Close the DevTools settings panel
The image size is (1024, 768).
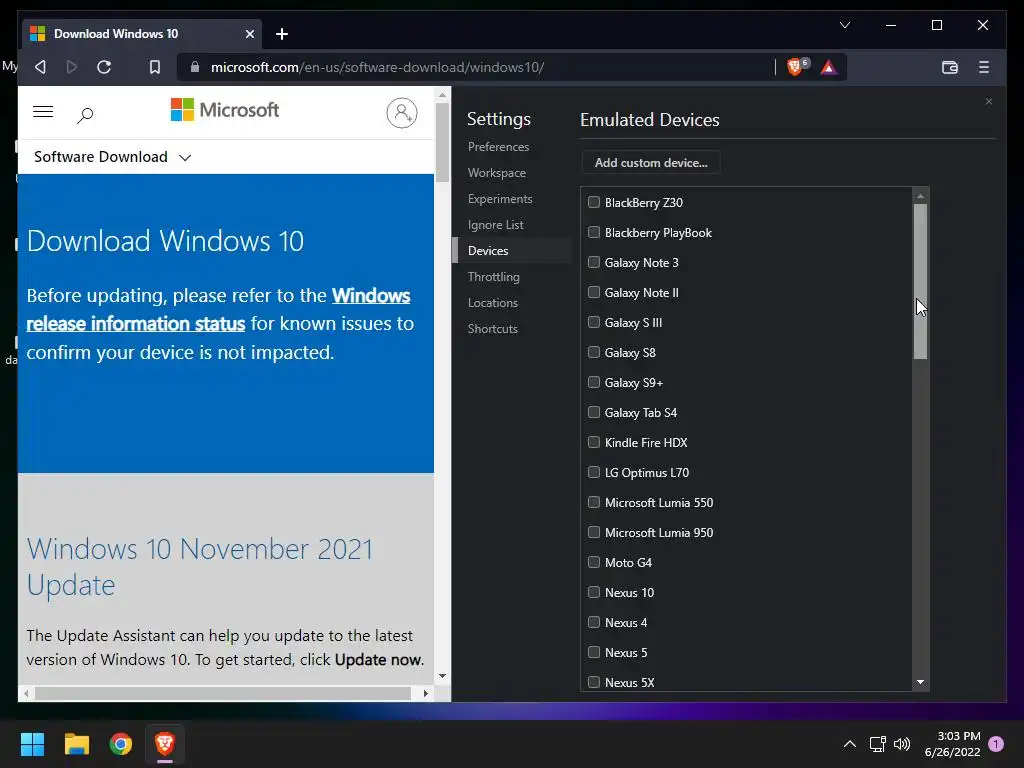click(x=989, y=101)
